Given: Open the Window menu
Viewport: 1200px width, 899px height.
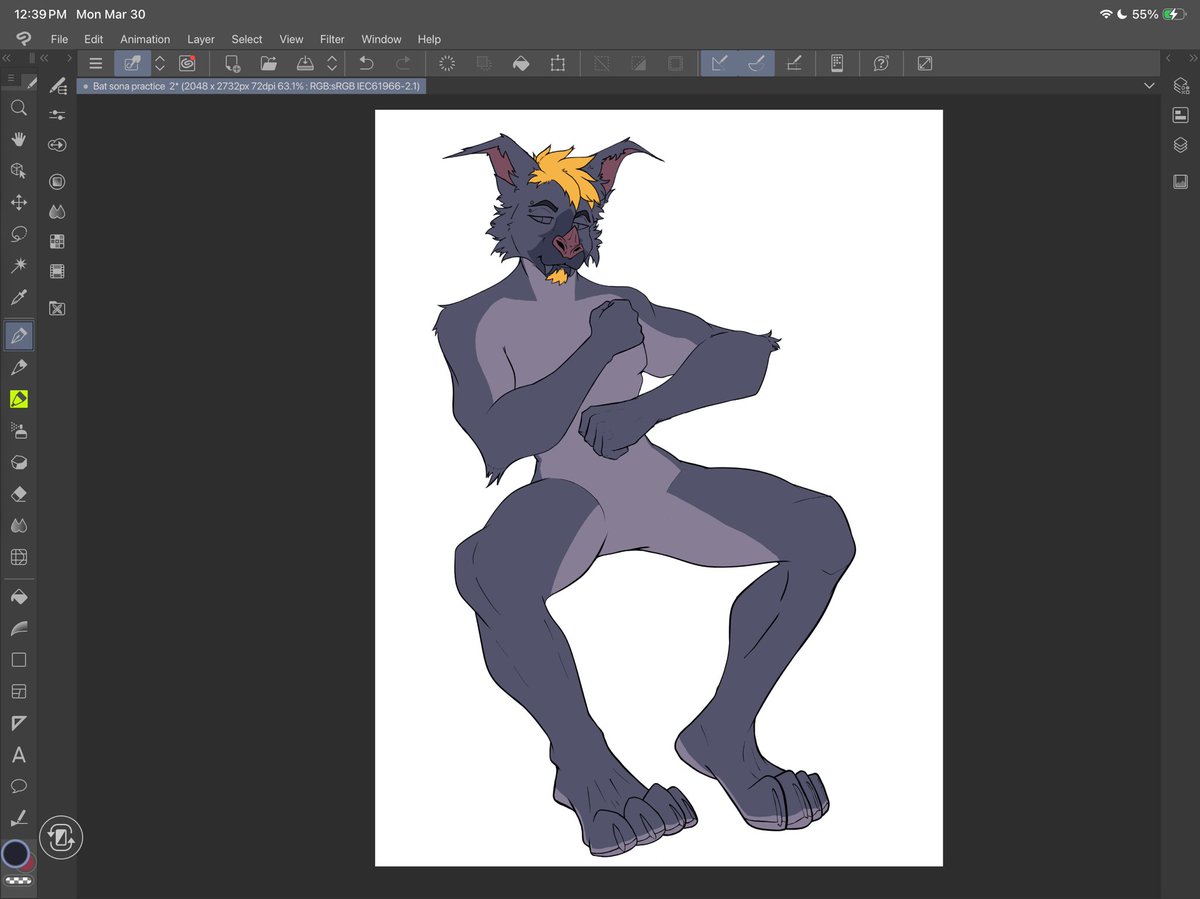Looking at the screenshot, I should click(381, 39).
